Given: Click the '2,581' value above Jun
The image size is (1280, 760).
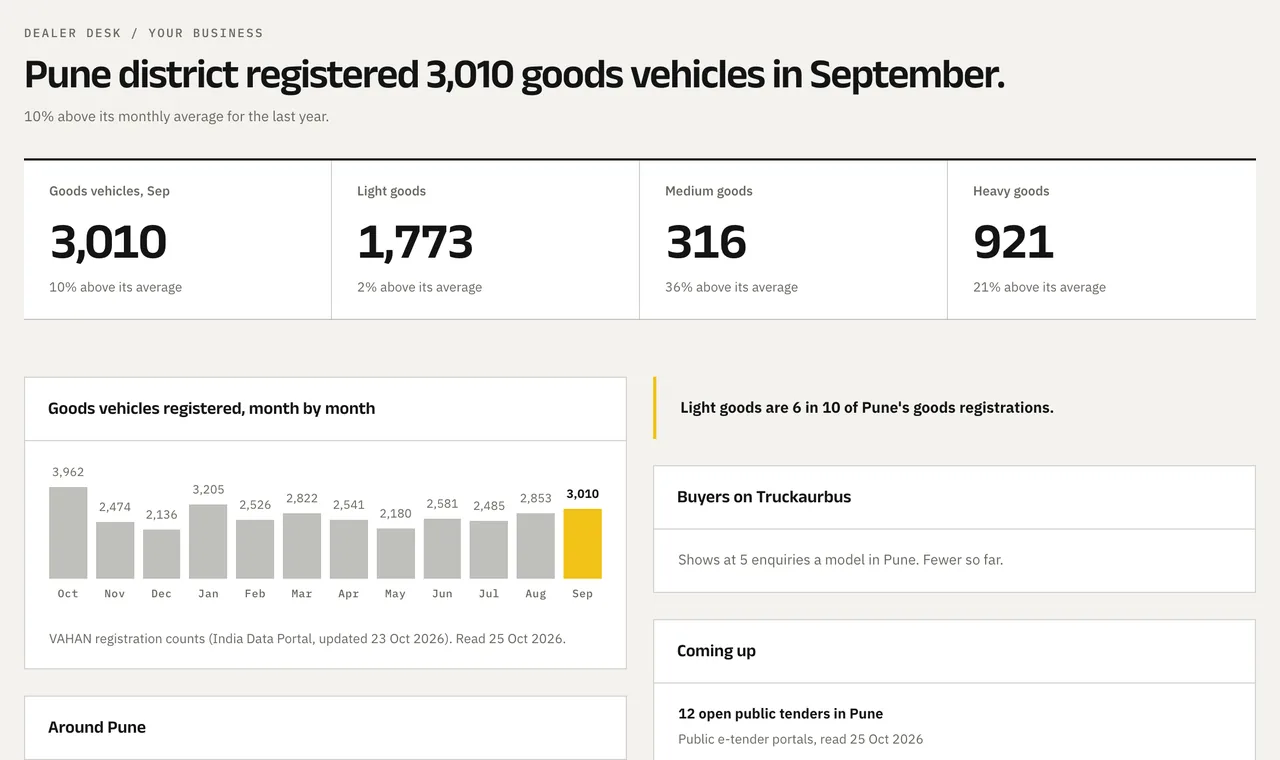Looking at the screenshot, I should [442, 504].
